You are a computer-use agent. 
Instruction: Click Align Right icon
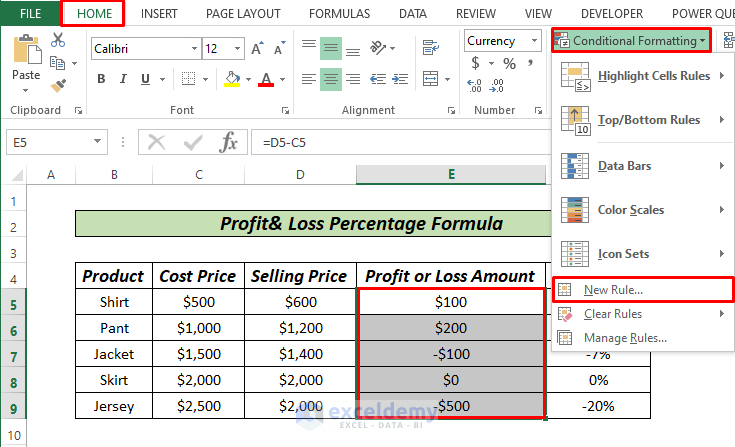(352, 79)
